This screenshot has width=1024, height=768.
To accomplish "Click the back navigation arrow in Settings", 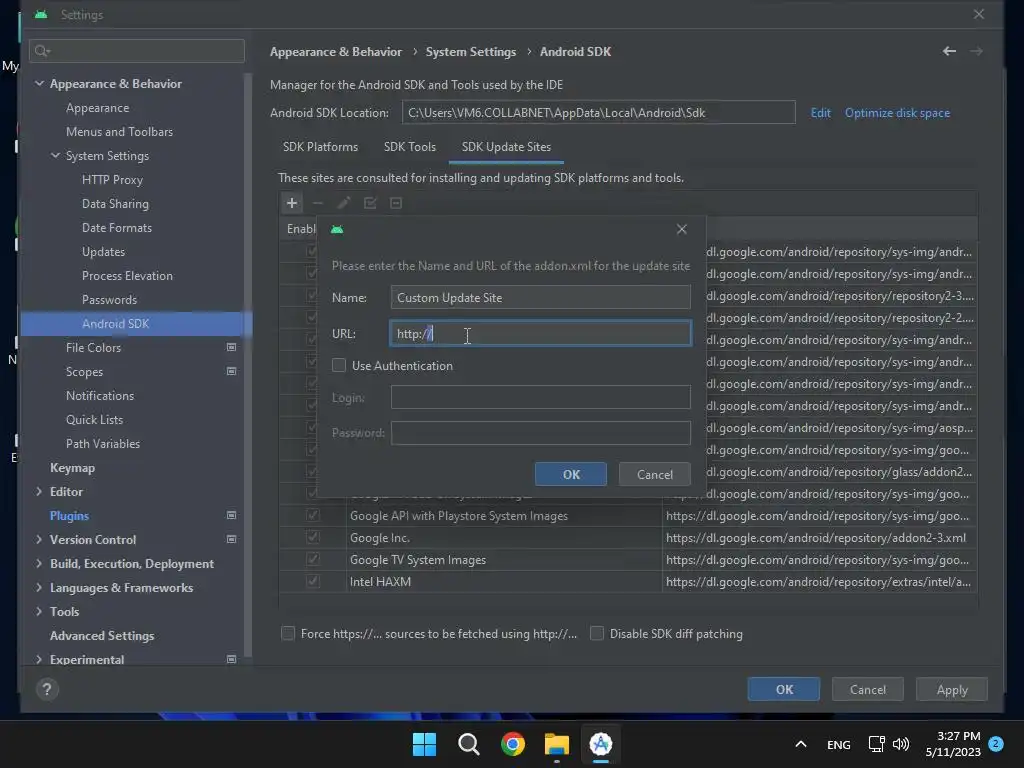I will point(950,51).
